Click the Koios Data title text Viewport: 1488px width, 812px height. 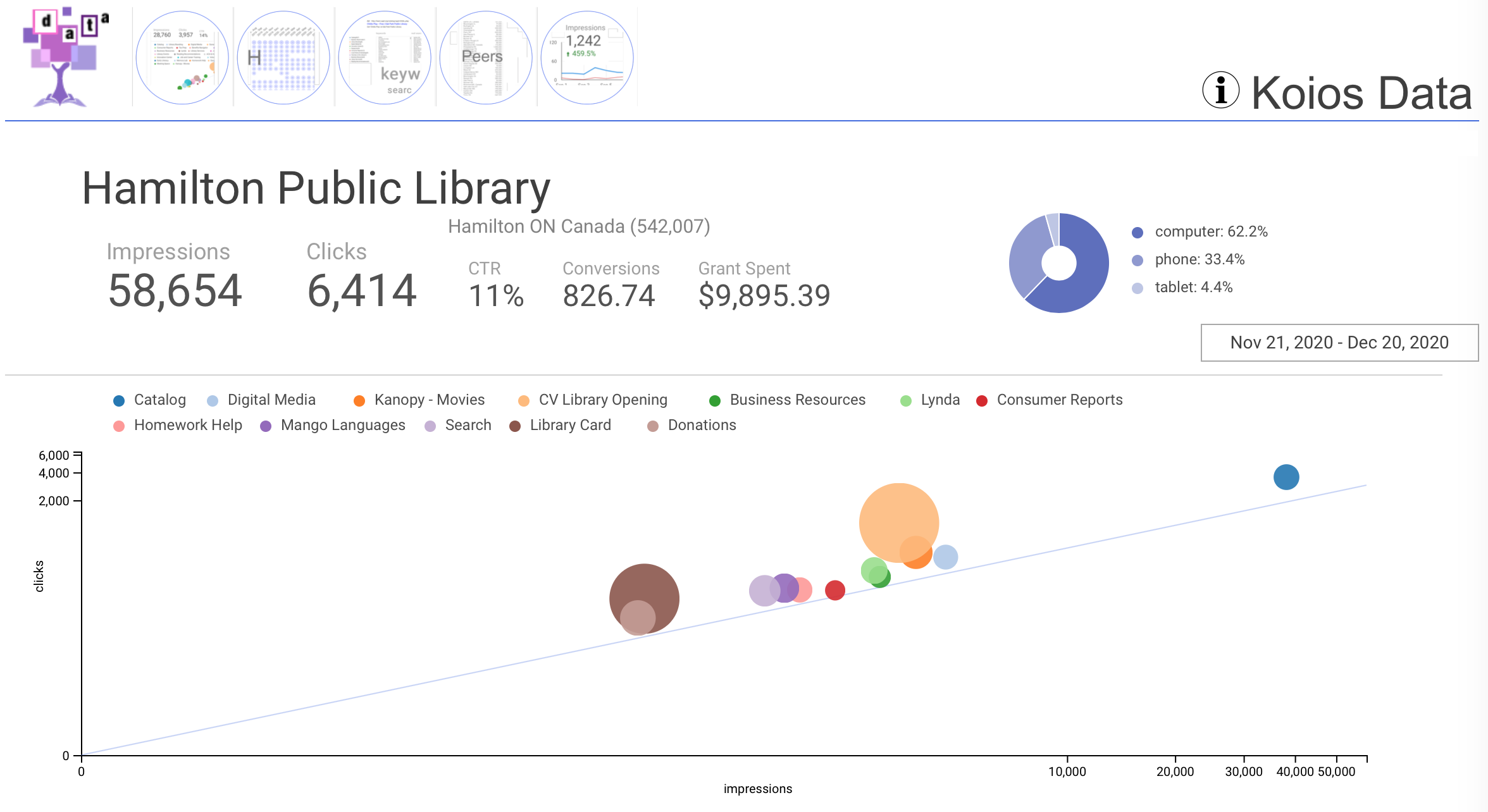pyautogui.click(x=1361, y=94)
